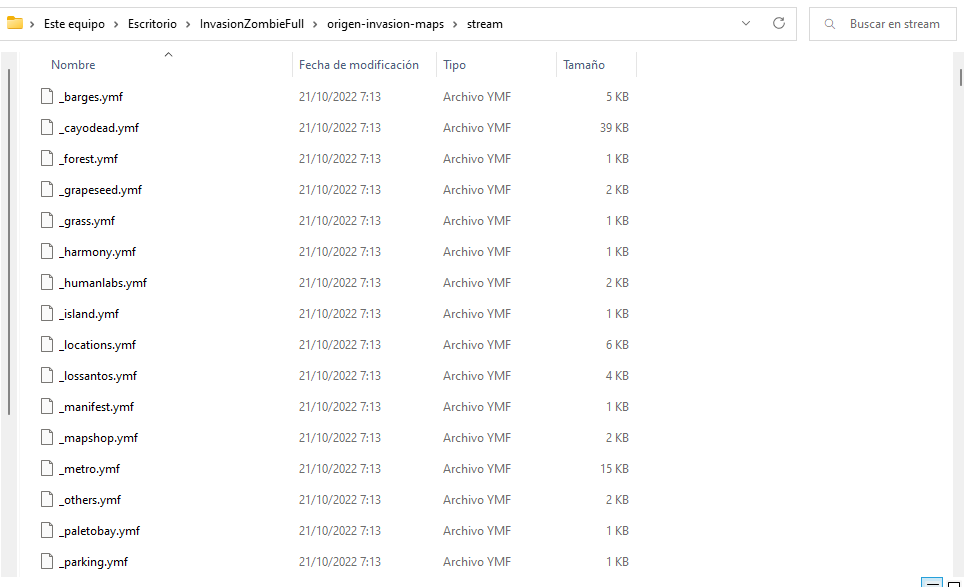Viewport: 964px width, 587px height.
Task: Open the address bar history dropdown
Action: click(x=746, y=23)
